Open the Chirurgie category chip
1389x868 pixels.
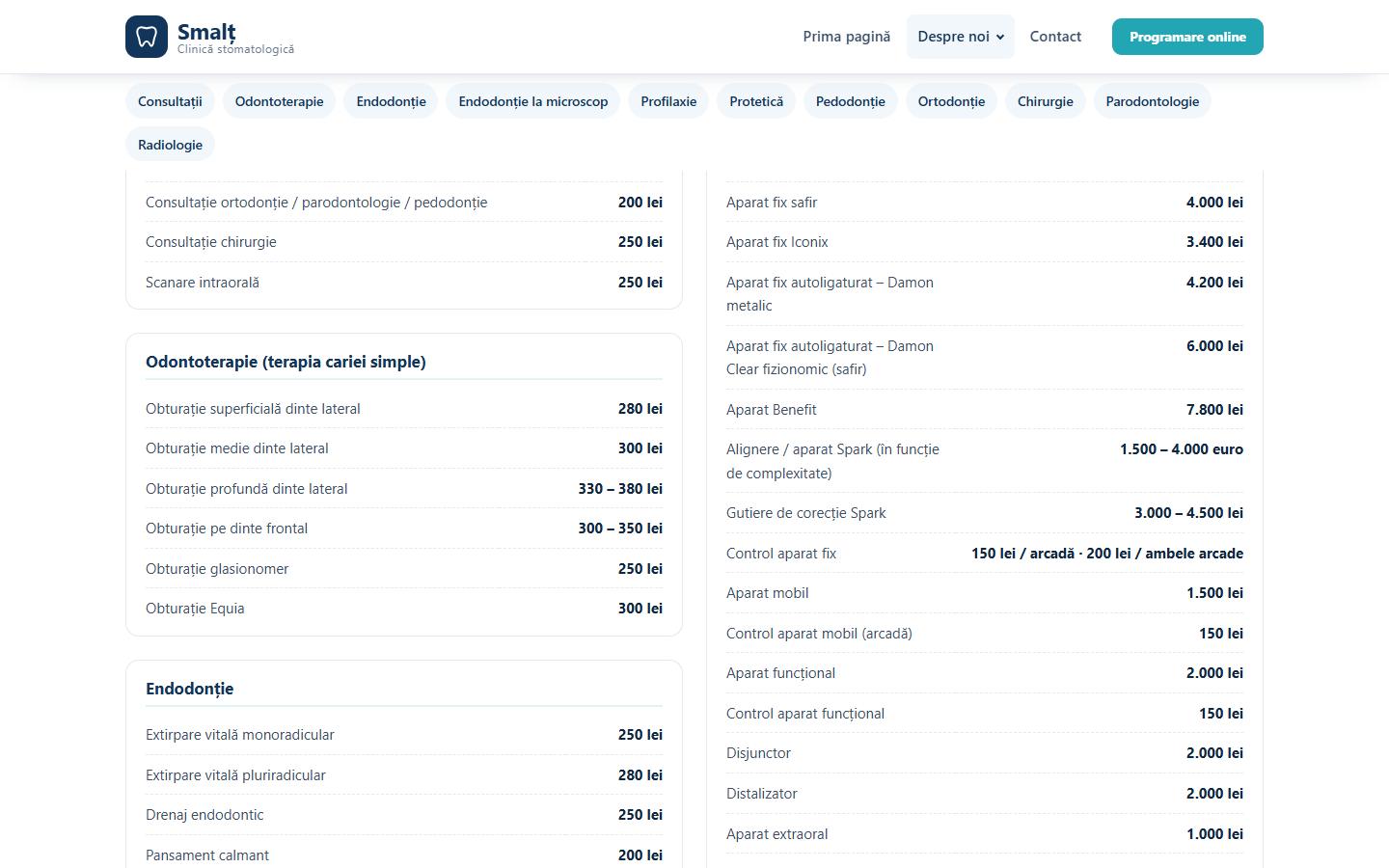coord(1046,101)
